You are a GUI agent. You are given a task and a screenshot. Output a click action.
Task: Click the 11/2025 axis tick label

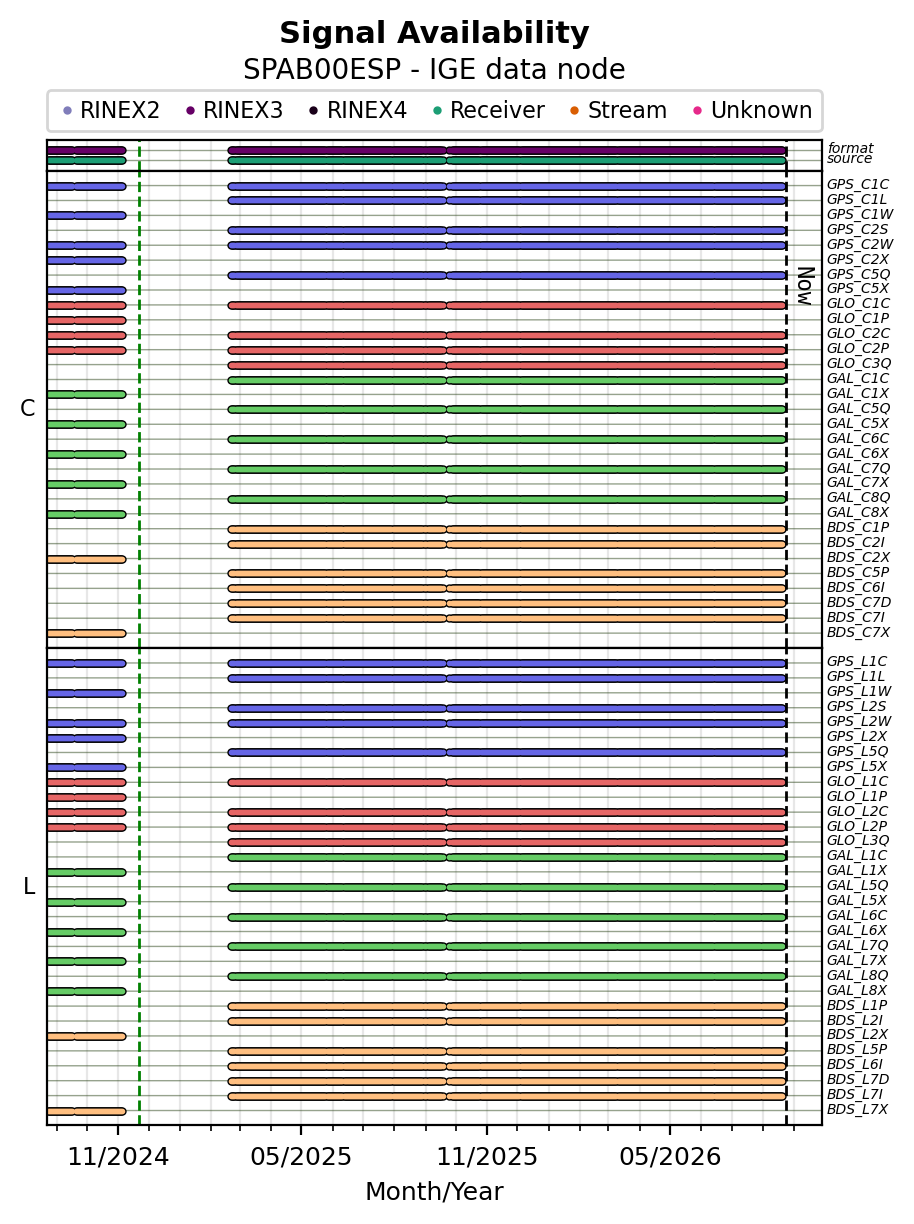coord(487,1157)
